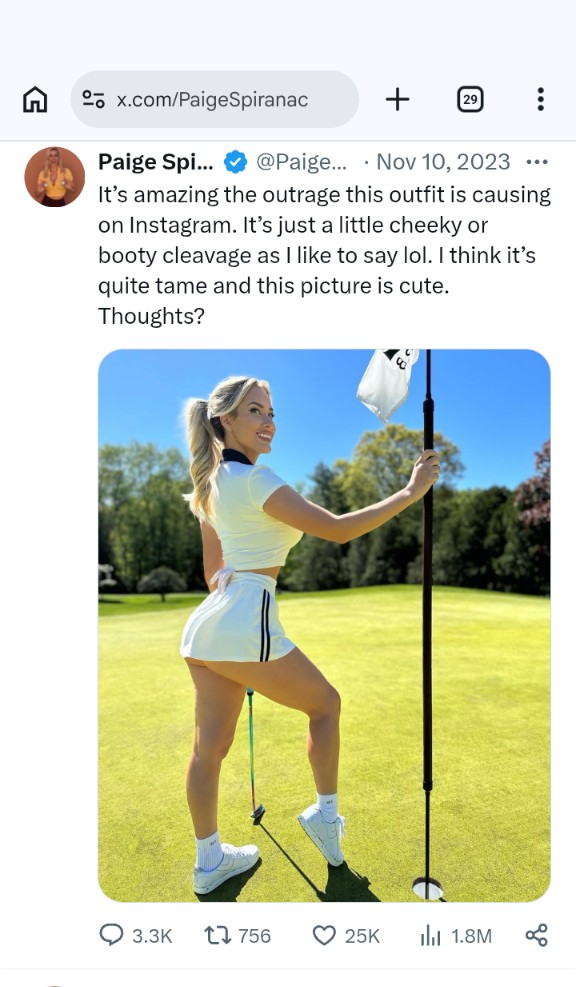The width and height of the screenshot is (576, 987).
Task: Open the browser three-dot overflow menu
Action: (540, 99)
